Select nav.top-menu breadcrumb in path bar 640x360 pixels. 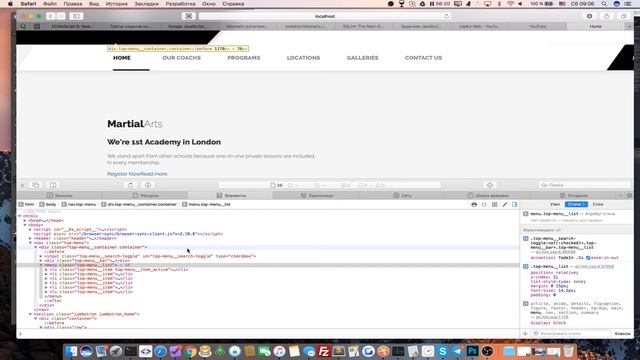tap(79, 204)
